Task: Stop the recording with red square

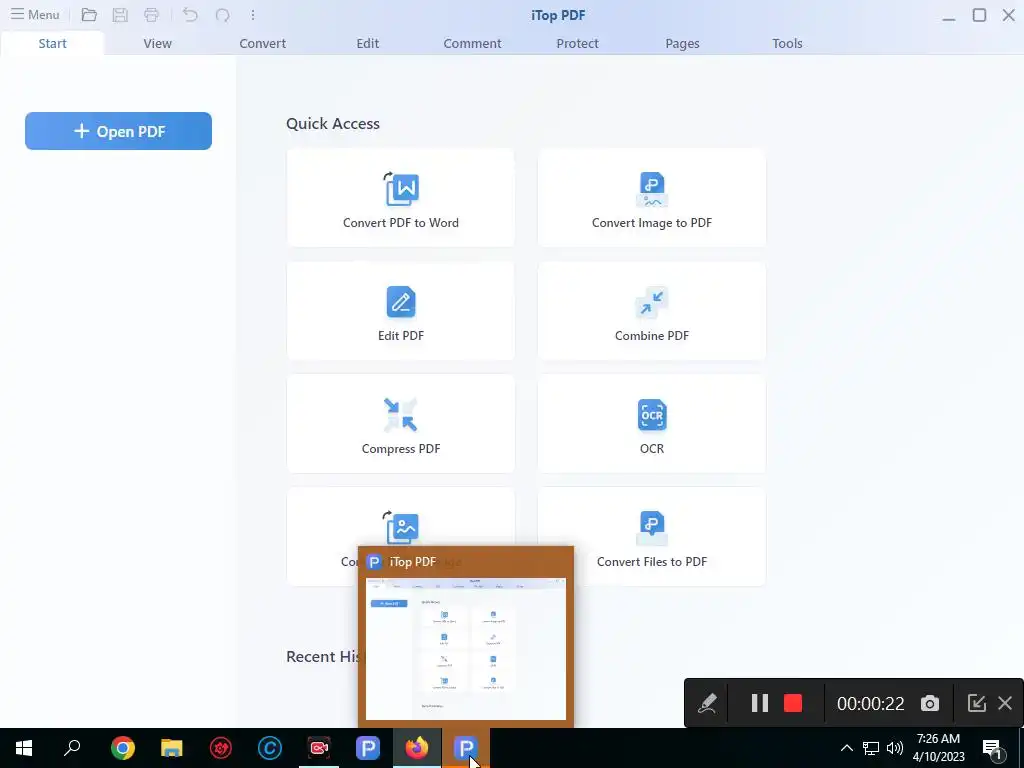Action: click(x=793, y=703)
